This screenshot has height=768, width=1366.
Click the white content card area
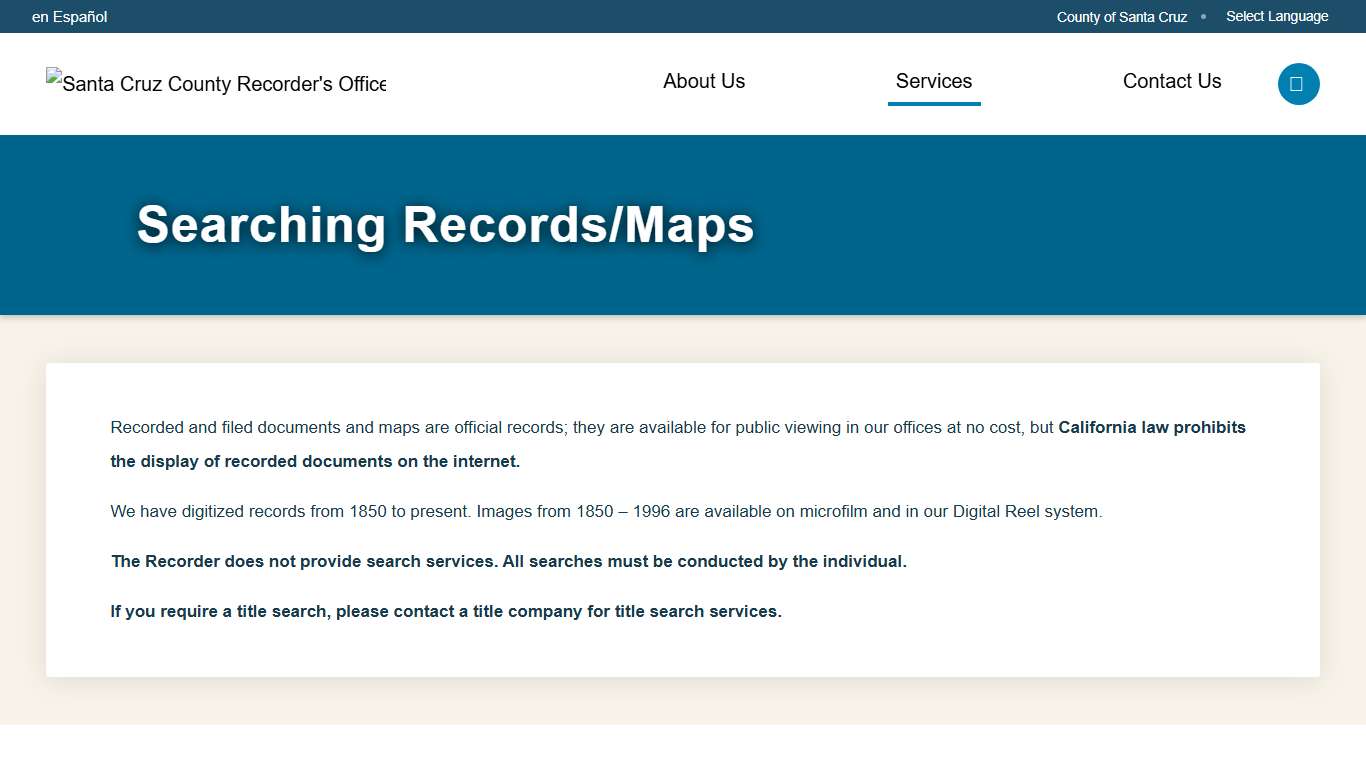683,520
